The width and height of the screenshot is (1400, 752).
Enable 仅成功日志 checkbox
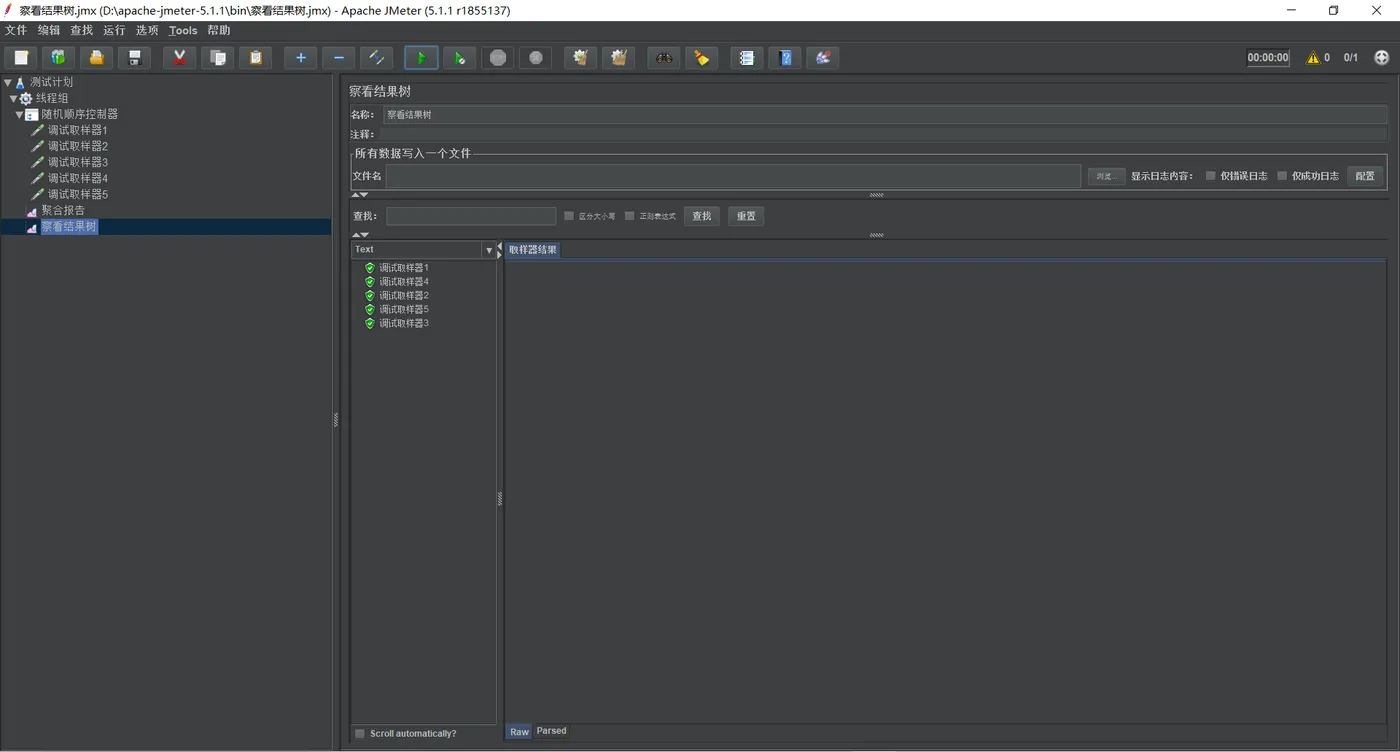pos(1282,176)
